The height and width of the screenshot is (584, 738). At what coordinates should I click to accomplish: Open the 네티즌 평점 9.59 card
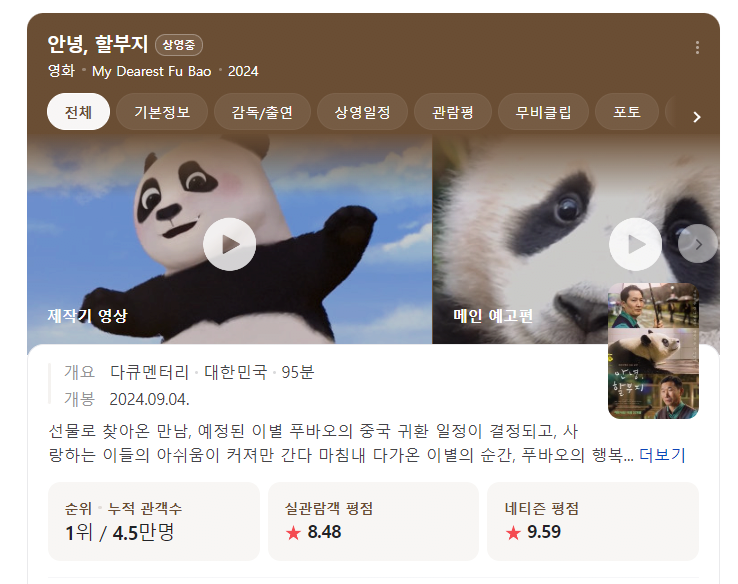tap(593, 521)
